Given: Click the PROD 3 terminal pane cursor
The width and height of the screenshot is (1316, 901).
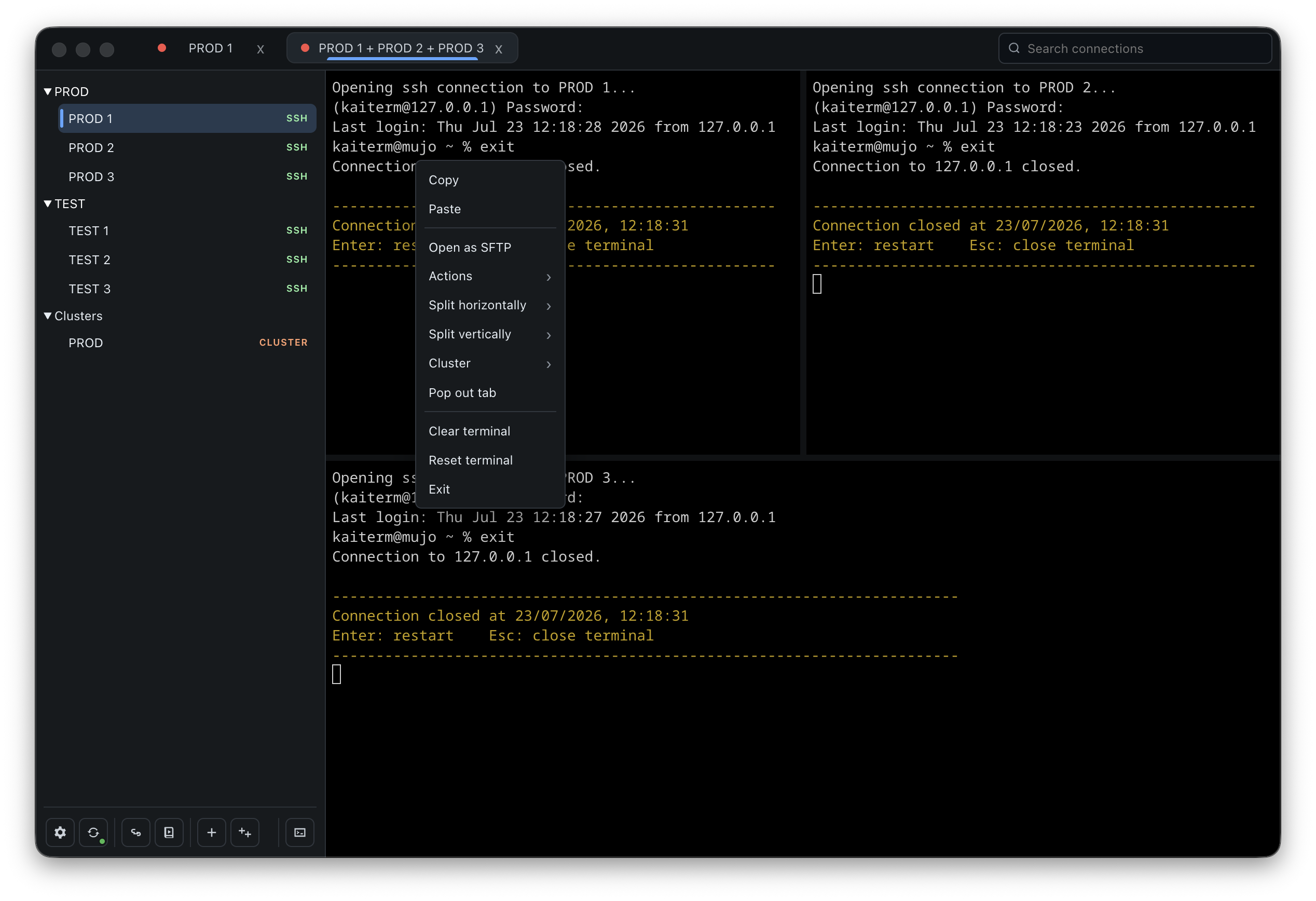Looking at the screenshot, I should [x=337, y=675].
